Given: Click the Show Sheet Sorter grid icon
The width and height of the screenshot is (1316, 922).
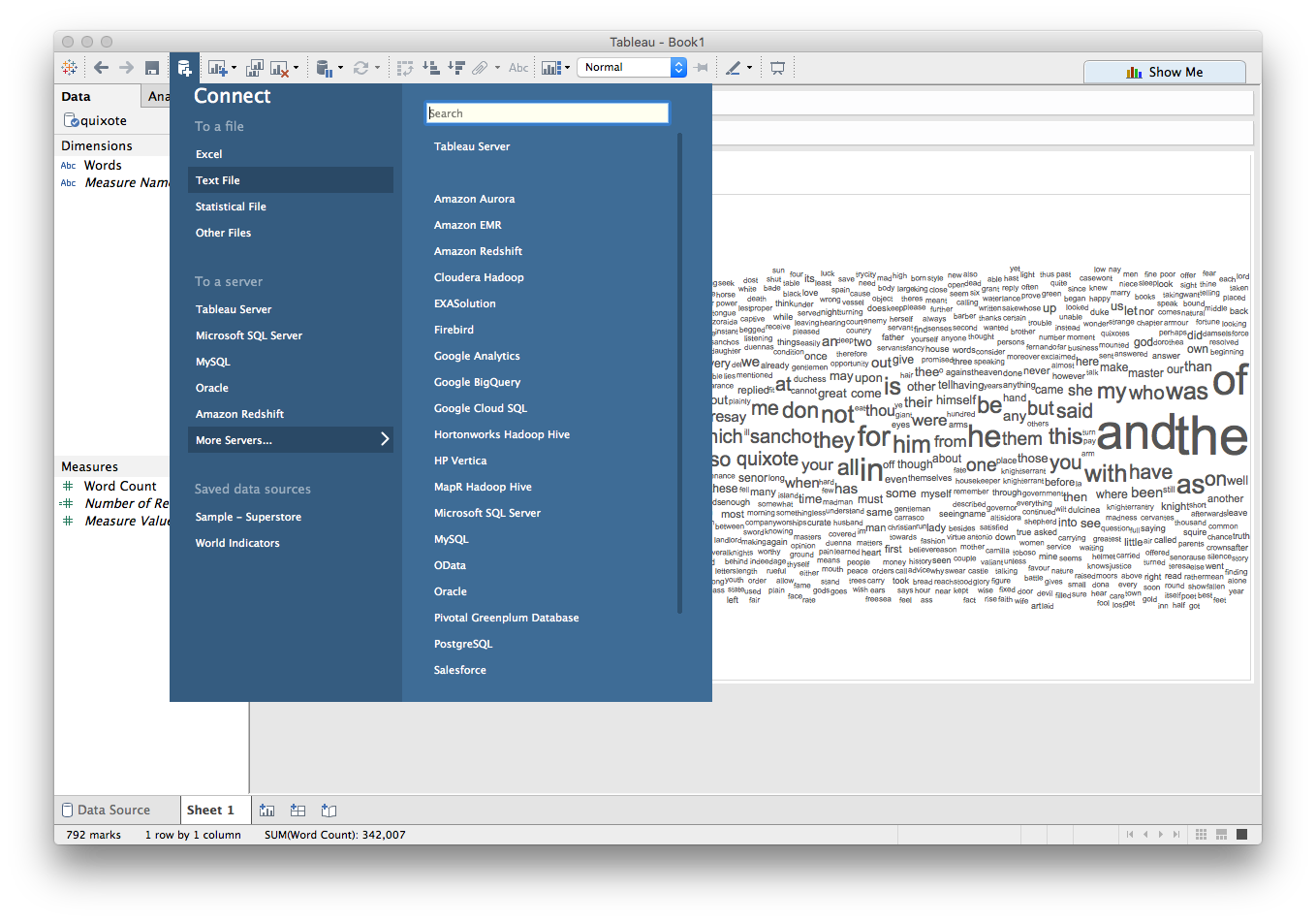Looking at the screenshot, I should coord(1202,834).
